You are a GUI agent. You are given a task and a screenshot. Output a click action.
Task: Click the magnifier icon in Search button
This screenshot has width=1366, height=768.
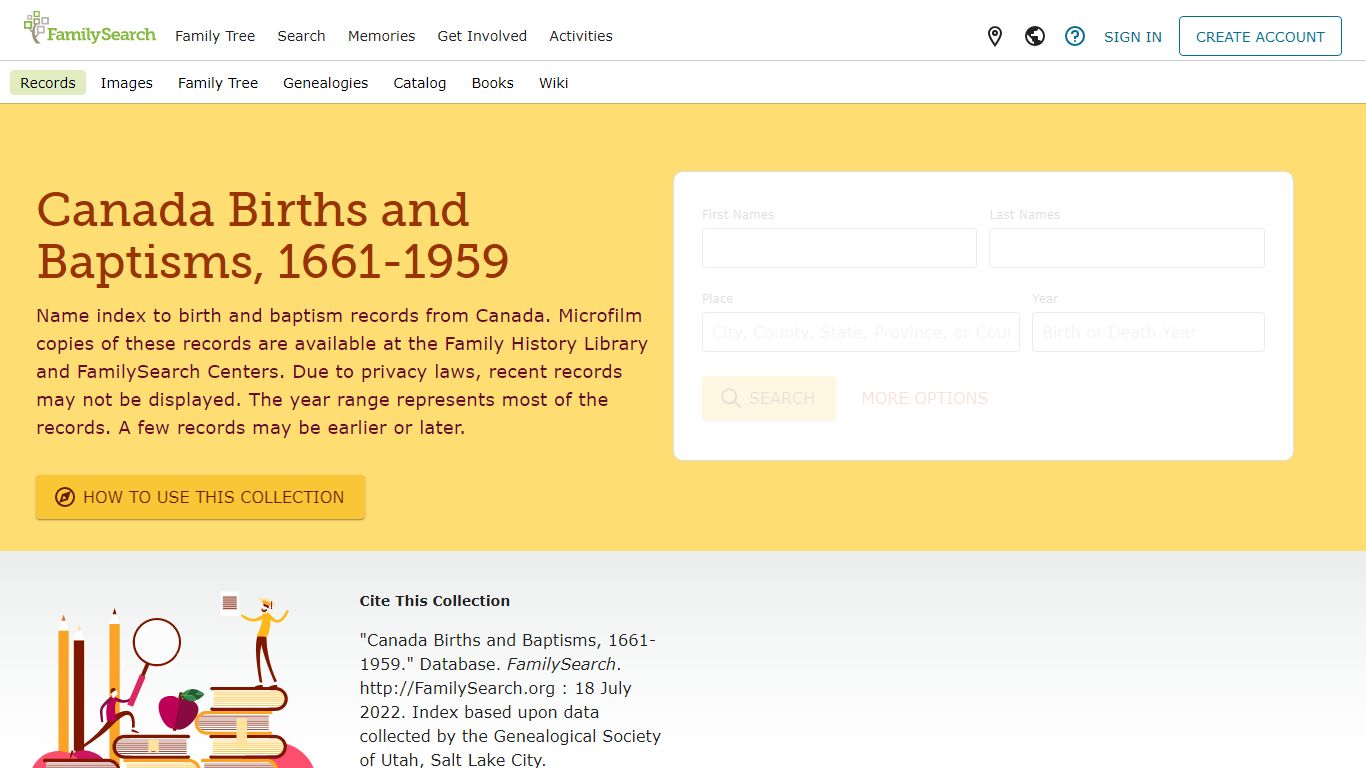click(x=731, y=398)
